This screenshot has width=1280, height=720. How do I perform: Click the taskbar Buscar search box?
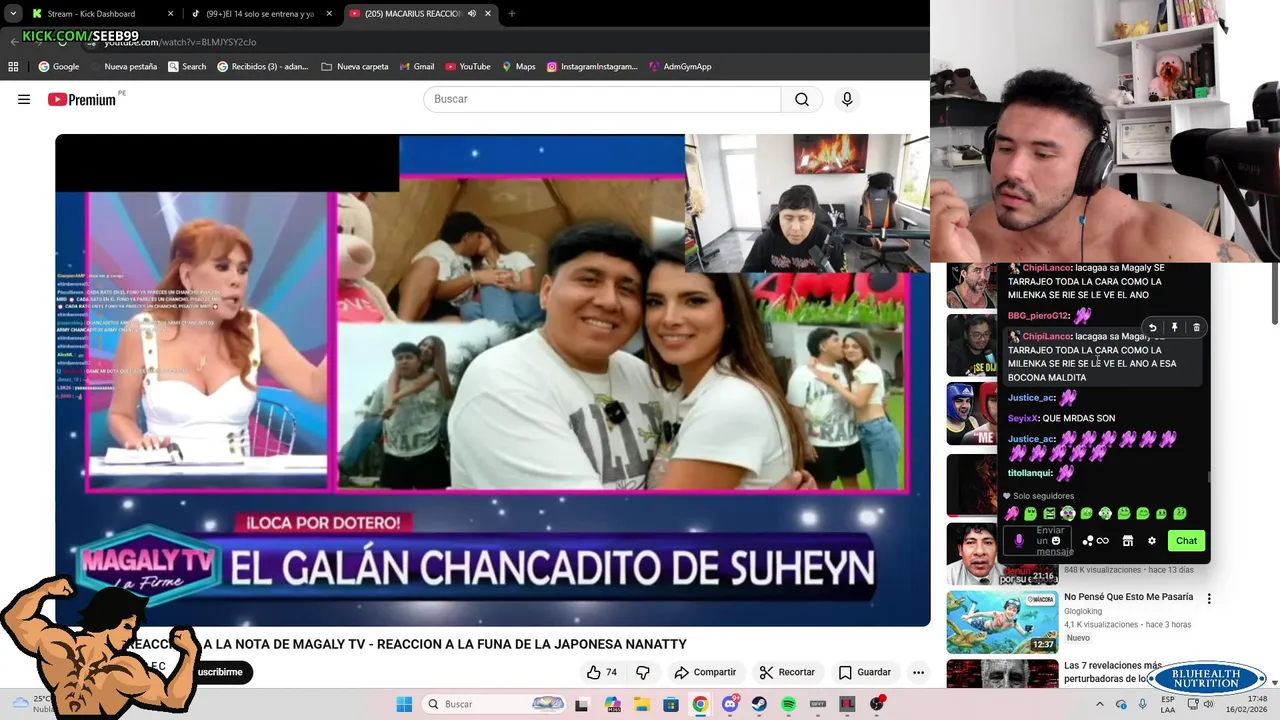coord(492,704)
